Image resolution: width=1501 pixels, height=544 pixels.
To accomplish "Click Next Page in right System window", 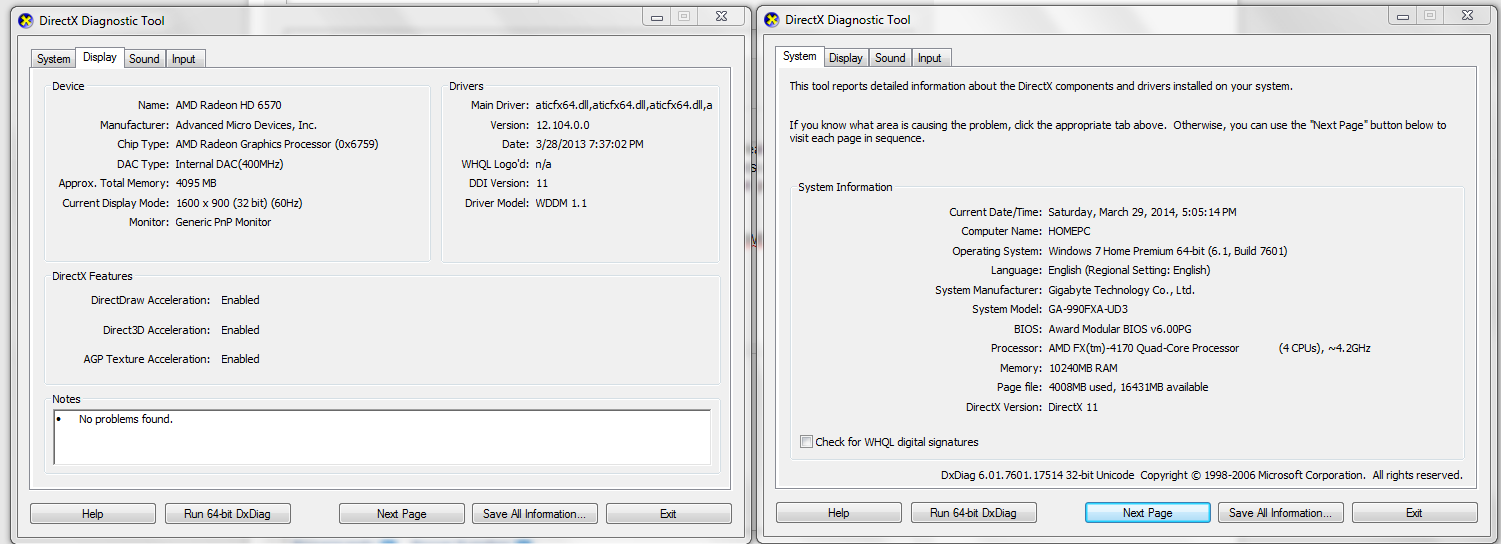I will click(x=1148, y=513).
